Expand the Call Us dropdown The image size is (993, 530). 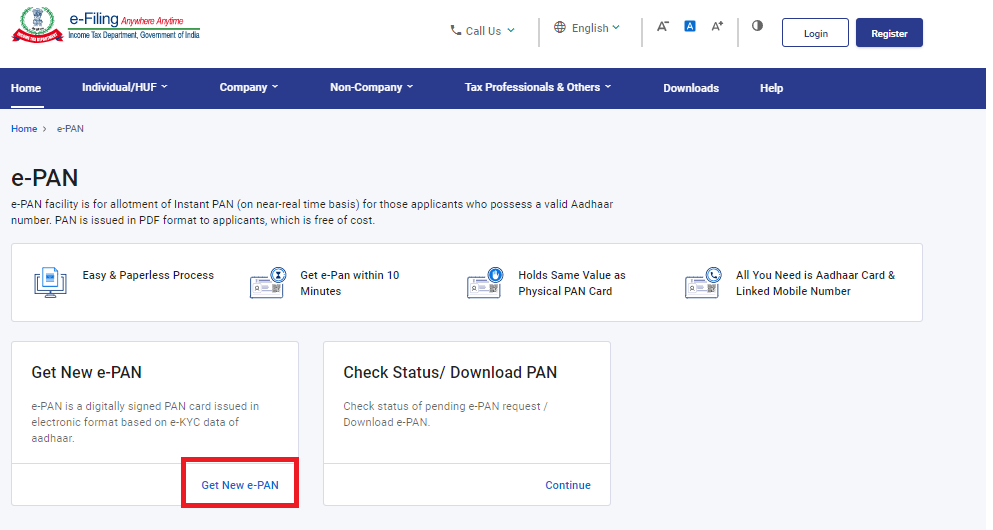coord(483,31)
